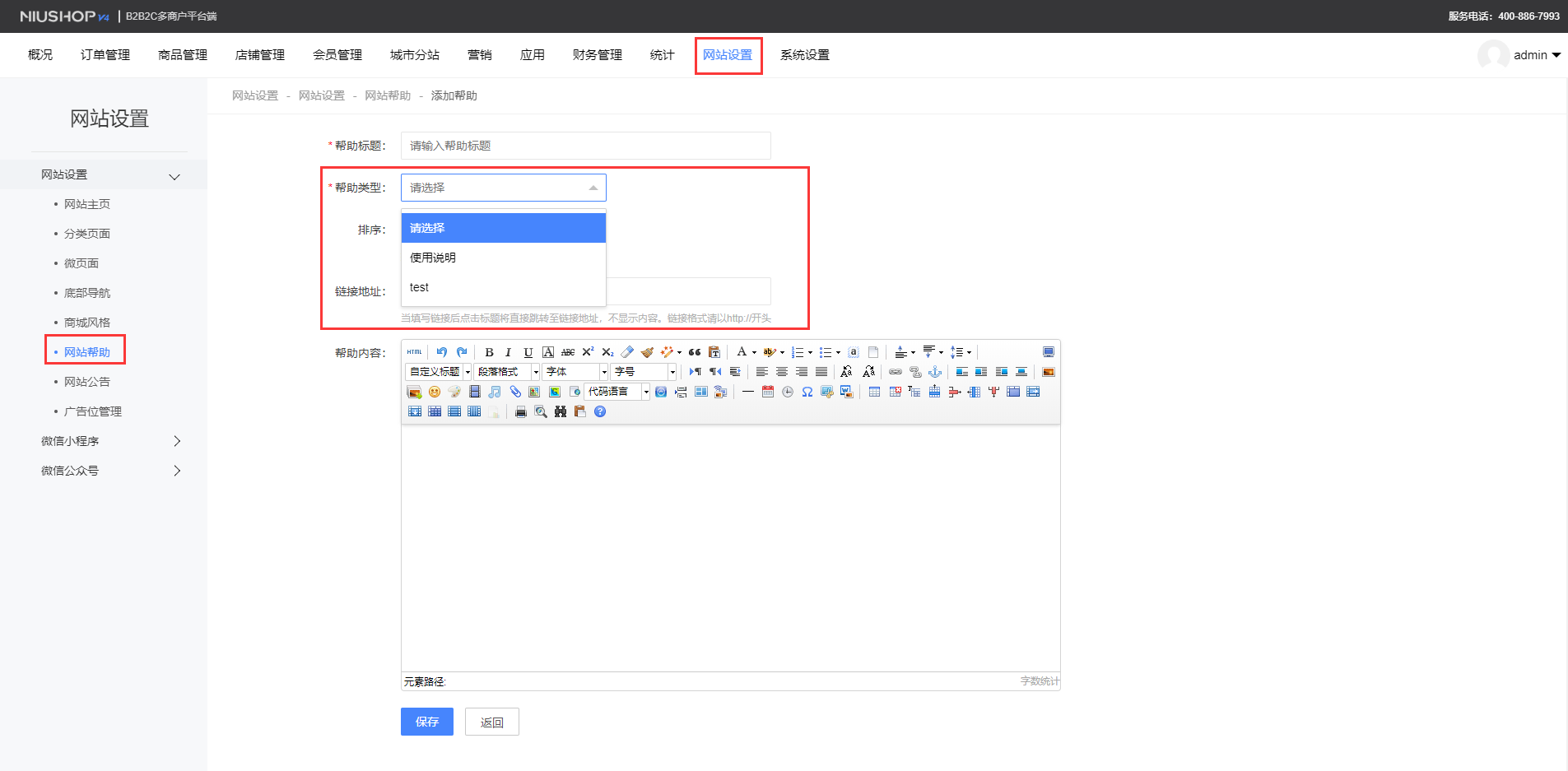Viewport: 1568px width, 771px height.
Task: Open the ordered list dropdown arrow
Action: [x=810, y=352]
